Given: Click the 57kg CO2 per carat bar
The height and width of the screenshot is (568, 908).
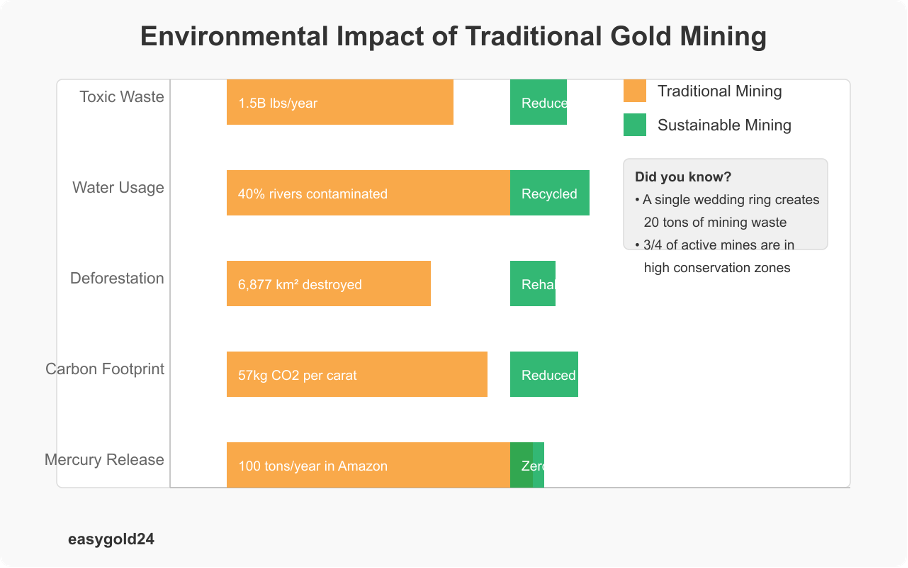Looking at the screenshot, I should pyautogui.click(x=357, y=375).
